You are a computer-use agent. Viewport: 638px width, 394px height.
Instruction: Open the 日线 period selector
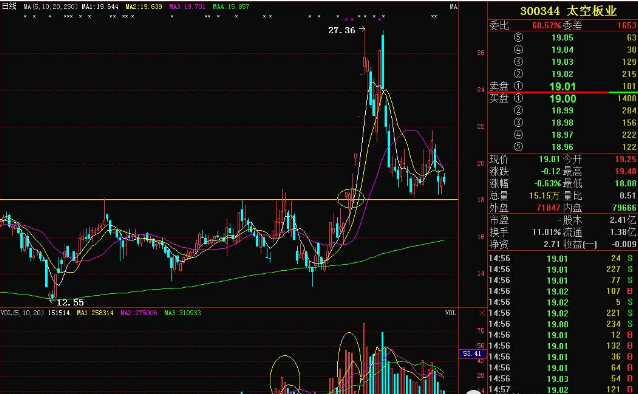(x=9, y=7)
